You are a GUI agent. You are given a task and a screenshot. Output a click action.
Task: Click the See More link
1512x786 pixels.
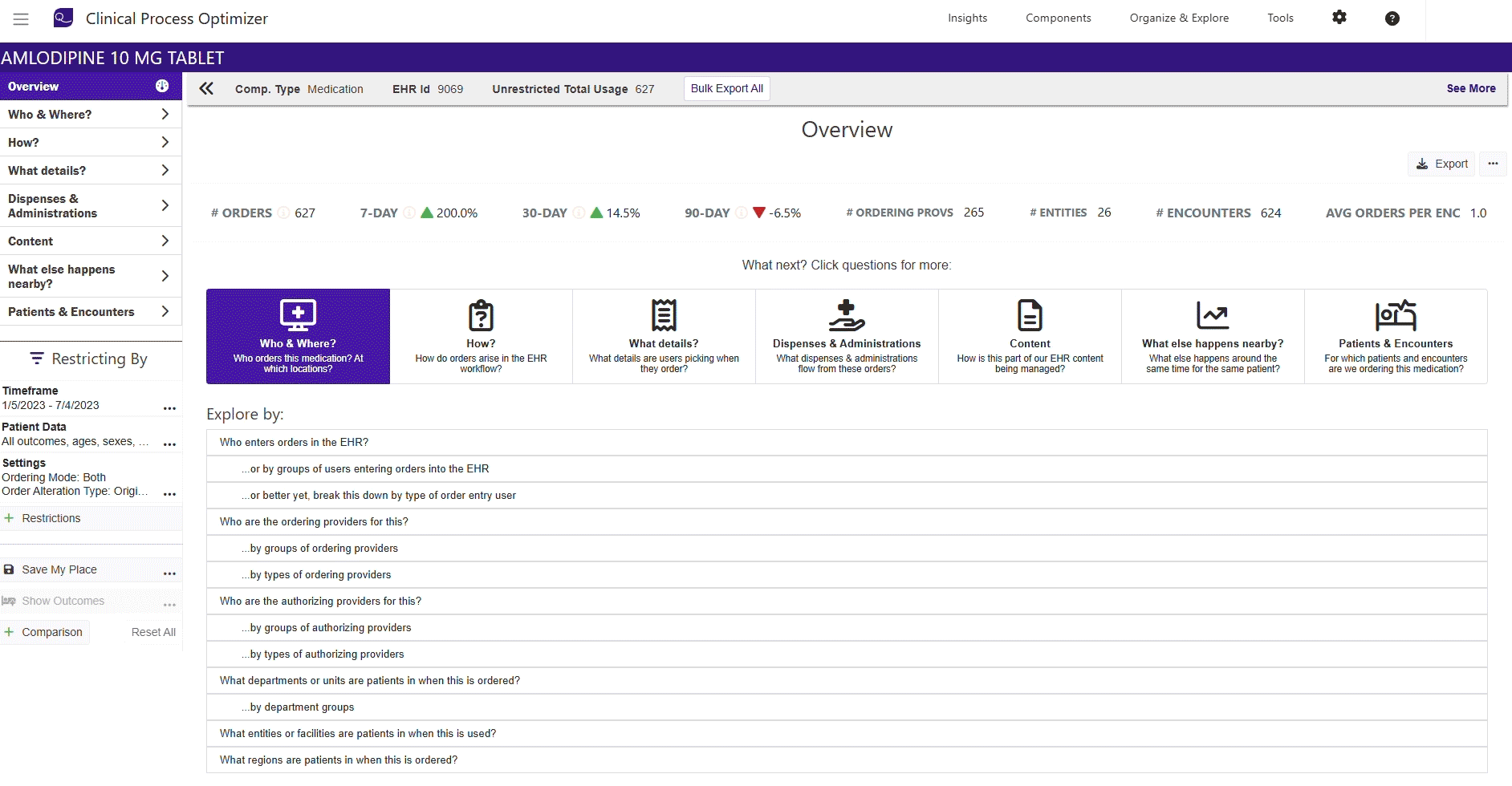(1470, 89)
